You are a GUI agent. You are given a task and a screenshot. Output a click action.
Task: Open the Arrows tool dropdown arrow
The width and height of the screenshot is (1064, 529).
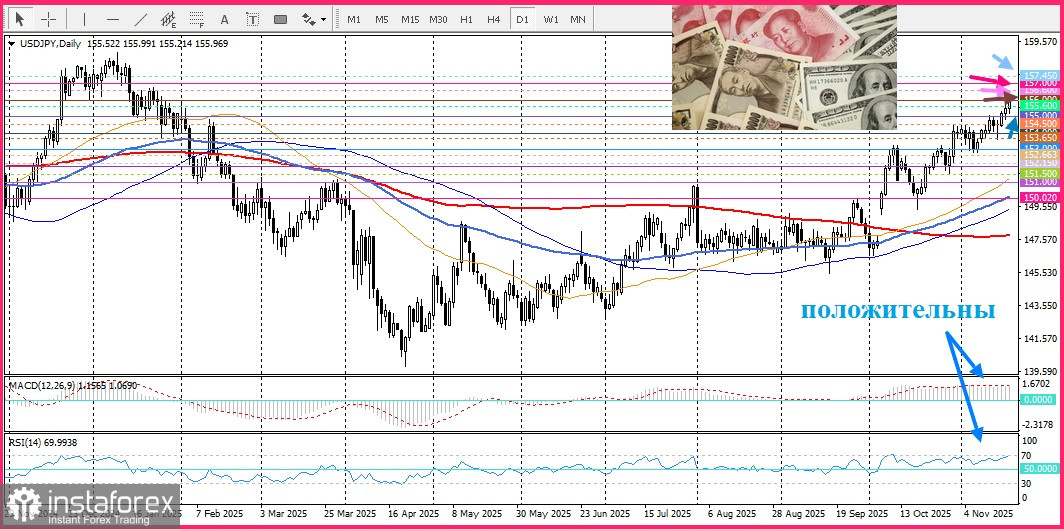[x=323, y=20]
